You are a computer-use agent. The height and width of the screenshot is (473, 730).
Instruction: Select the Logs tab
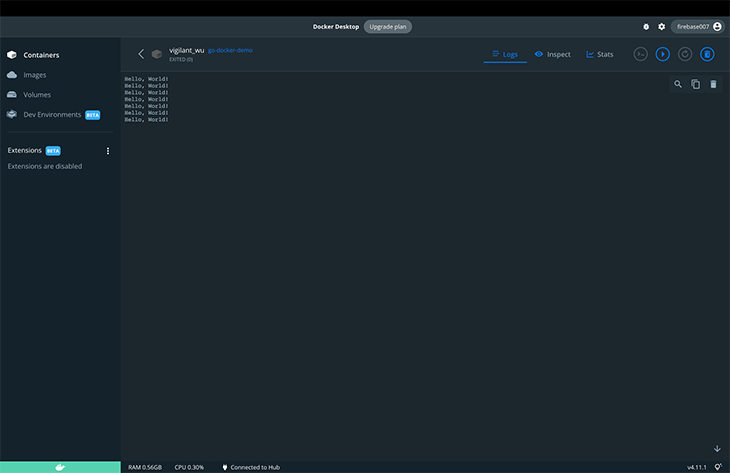click(x=505, y=54)
